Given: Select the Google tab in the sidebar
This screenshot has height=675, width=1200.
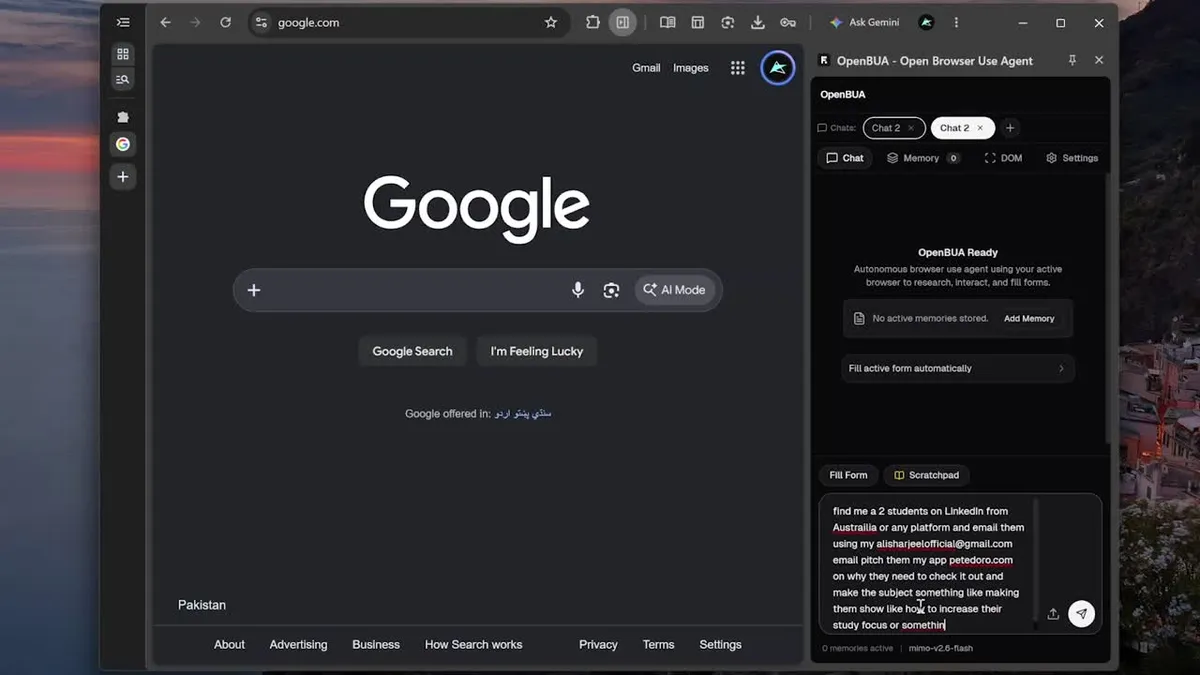Looking at the screenshot, I should point(123,144).
